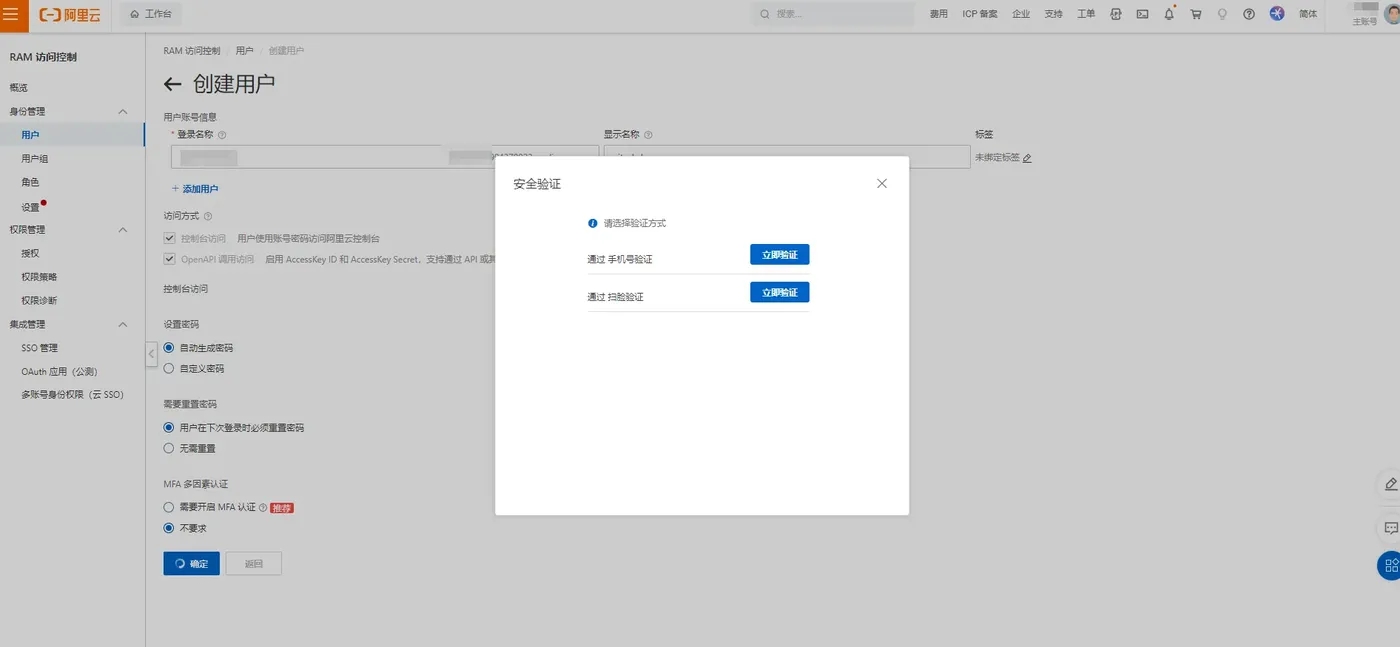This screenshot has height=647, width=1400.
Task: Select 用户在下次登录时必须重置密码
Action: pos(168,428)
